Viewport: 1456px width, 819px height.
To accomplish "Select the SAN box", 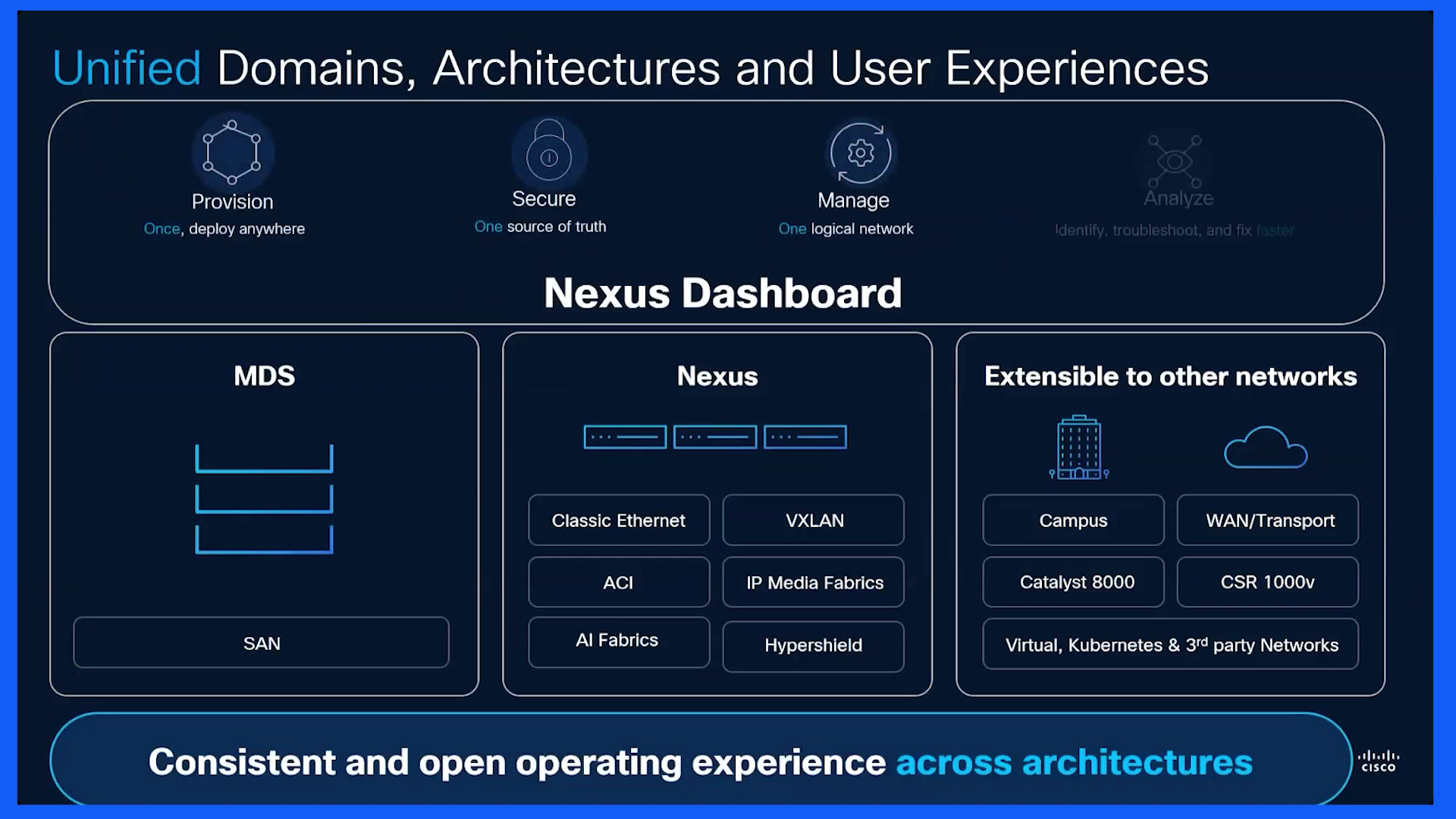I will (x=262, y=643).
